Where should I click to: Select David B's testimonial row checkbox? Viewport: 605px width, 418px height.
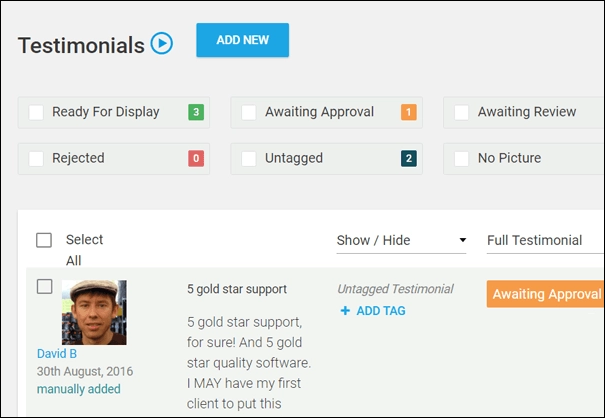point(45,287)
